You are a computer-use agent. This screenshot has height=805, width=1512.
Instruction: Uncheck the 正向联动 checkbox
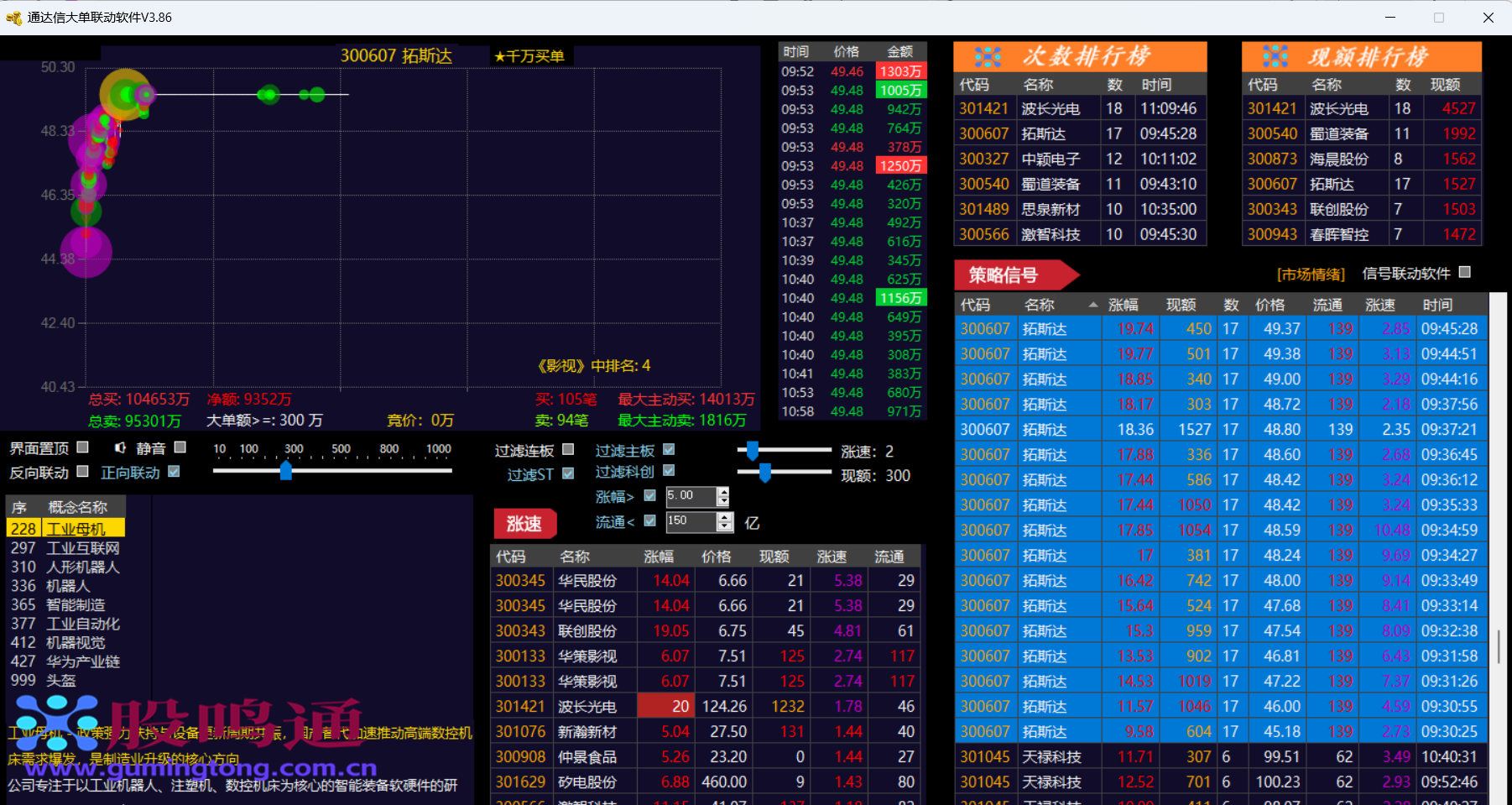(x=174, y=472)
